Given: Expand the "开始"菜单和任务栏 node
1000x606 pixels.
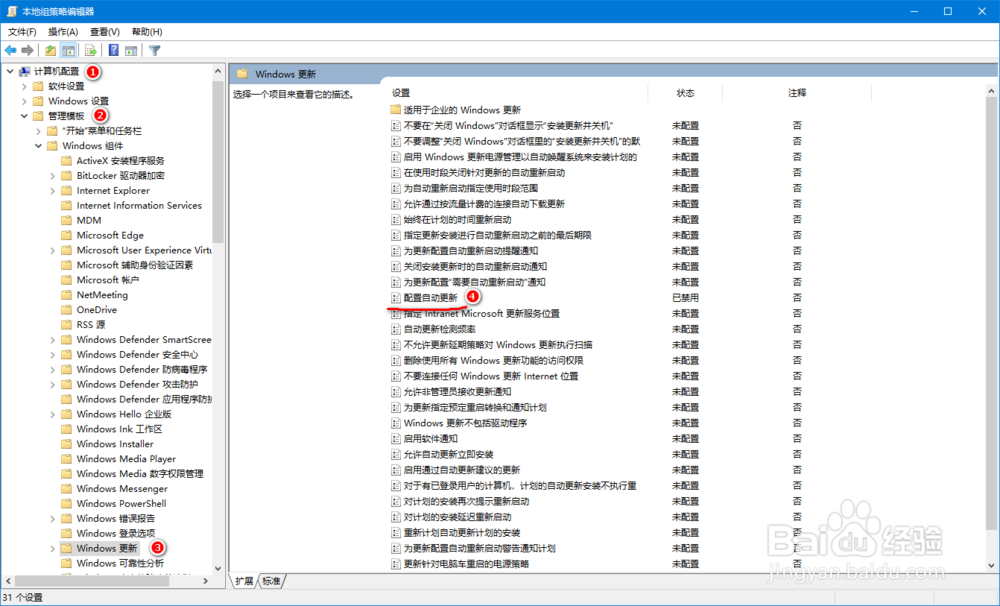Looking at the screenshot, I should click(38, 131).
